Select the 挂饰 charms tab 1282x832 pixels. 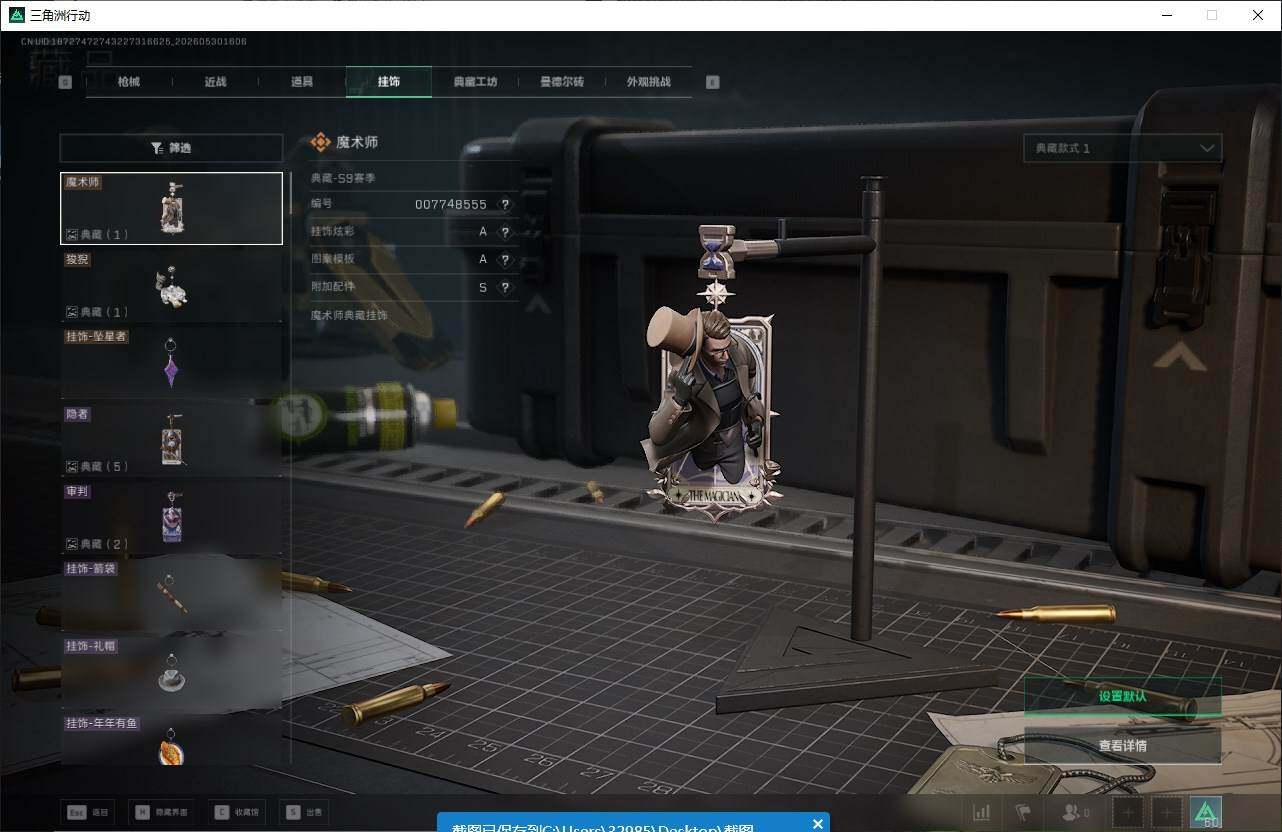[x=389, y=82]
